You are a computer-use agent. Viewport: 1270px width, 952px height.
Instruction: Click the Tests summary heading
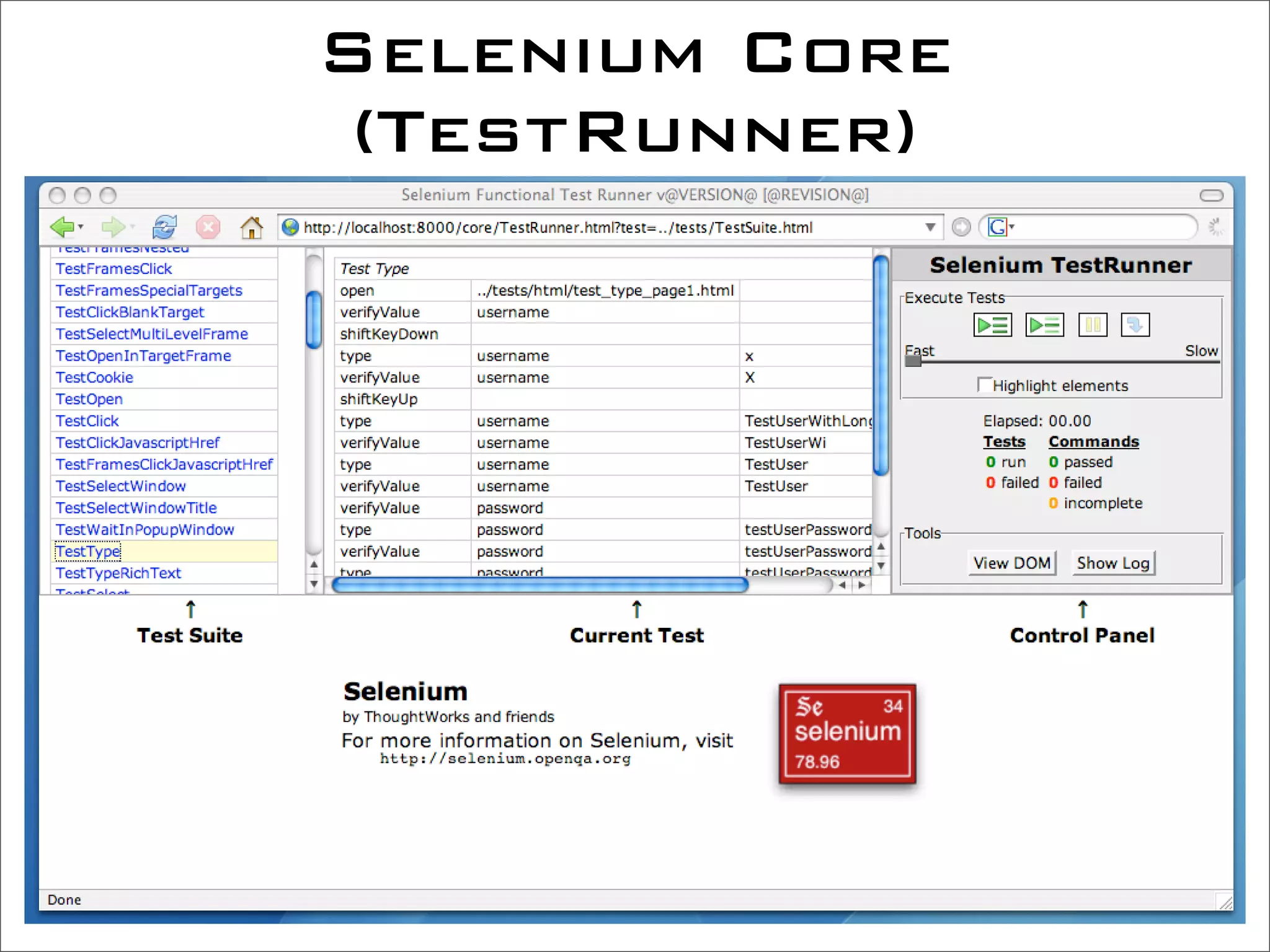(x=1004, y=441)
